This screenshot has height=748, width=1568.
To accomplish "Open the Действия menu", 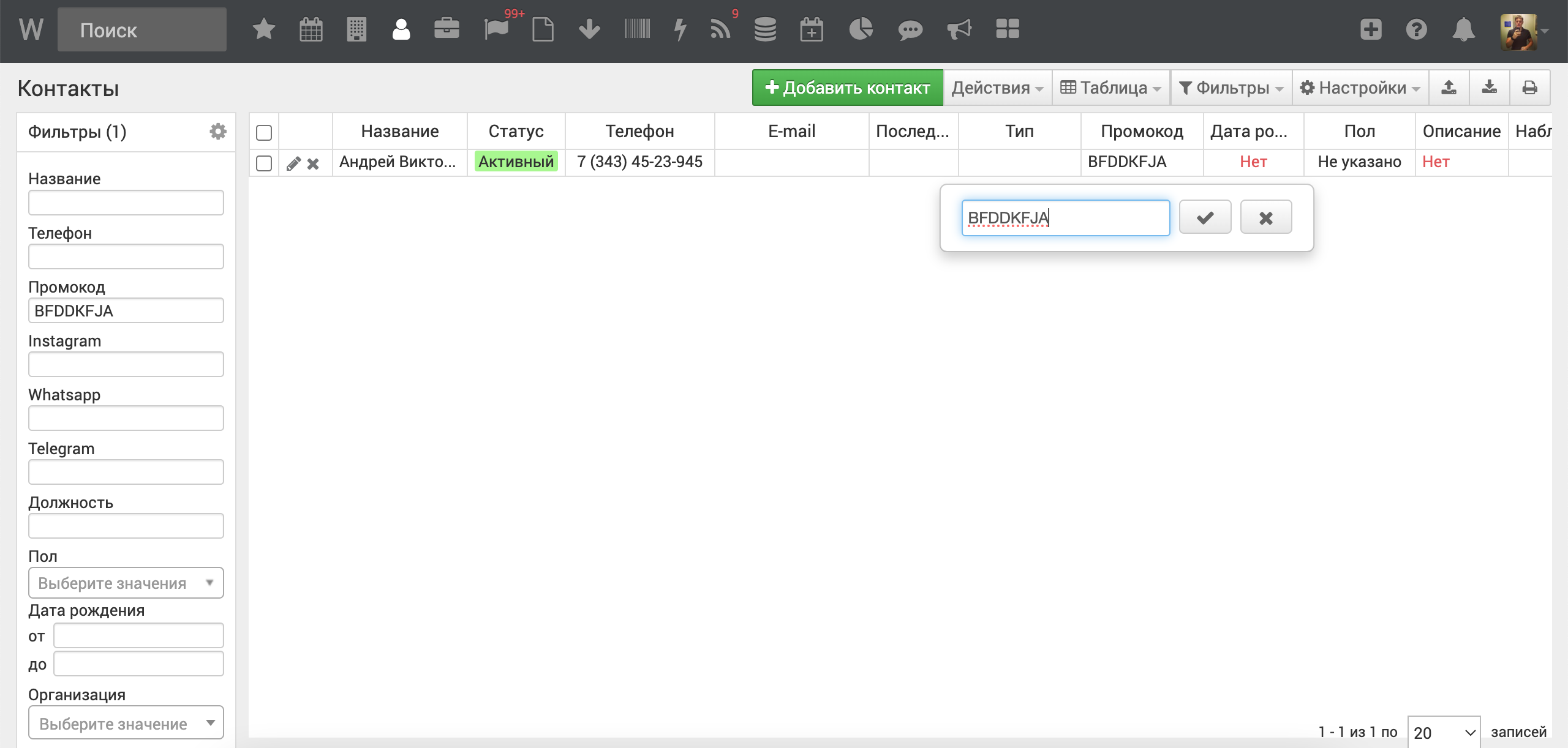I will (997, 88).
